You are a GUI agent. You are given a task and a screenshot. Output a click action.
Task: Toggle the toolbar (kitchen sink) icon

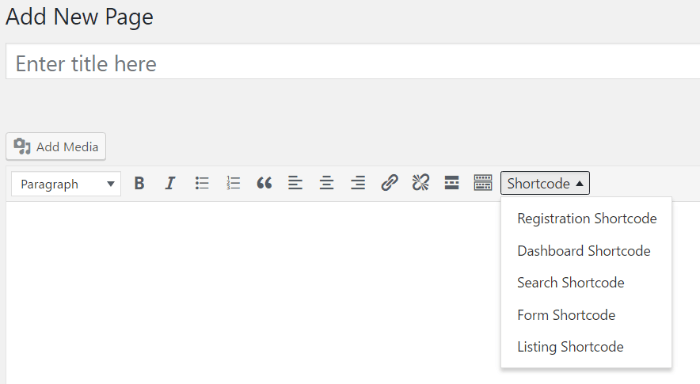pyautogui.click(x=483, y=183)
